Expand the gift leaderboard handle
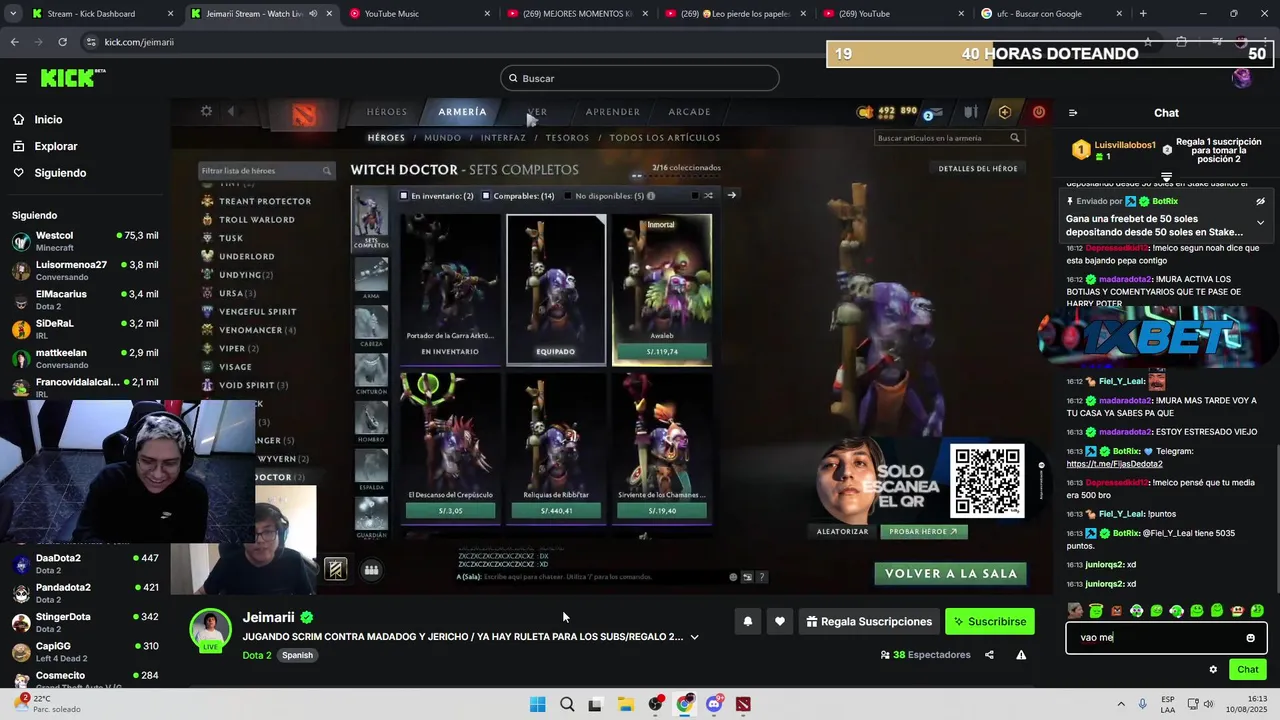 (1166, 177)
